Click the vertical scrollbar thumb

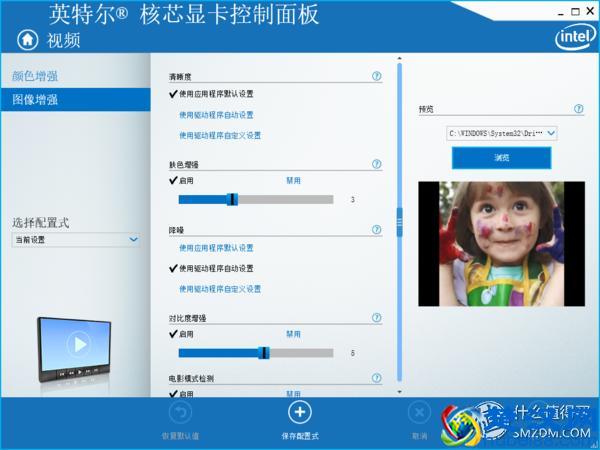coord(399,222)
